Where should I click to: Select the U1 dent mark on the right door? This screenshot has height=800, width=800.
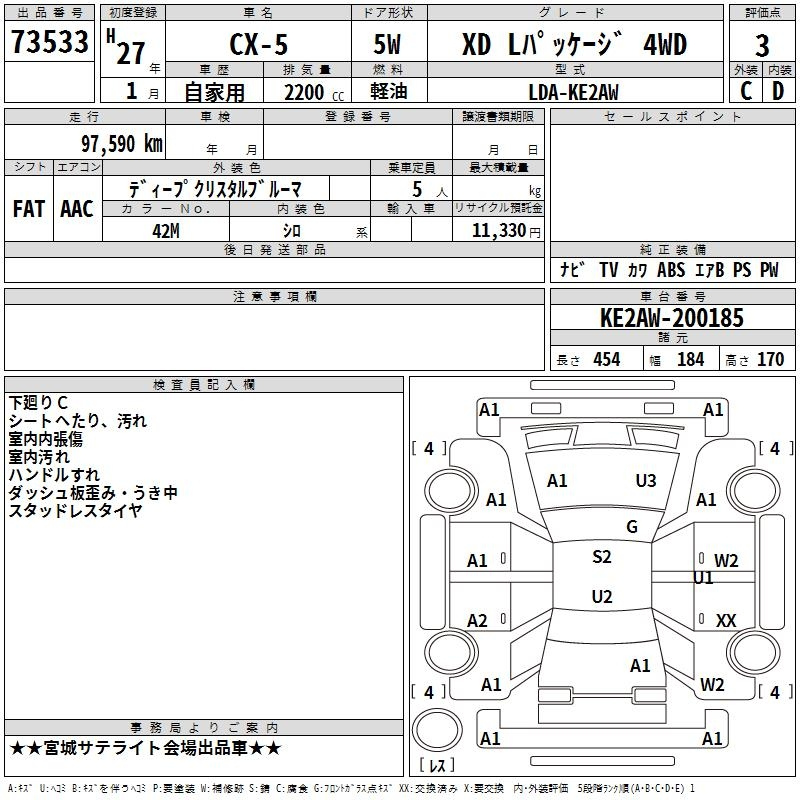(x=703, y=578)
